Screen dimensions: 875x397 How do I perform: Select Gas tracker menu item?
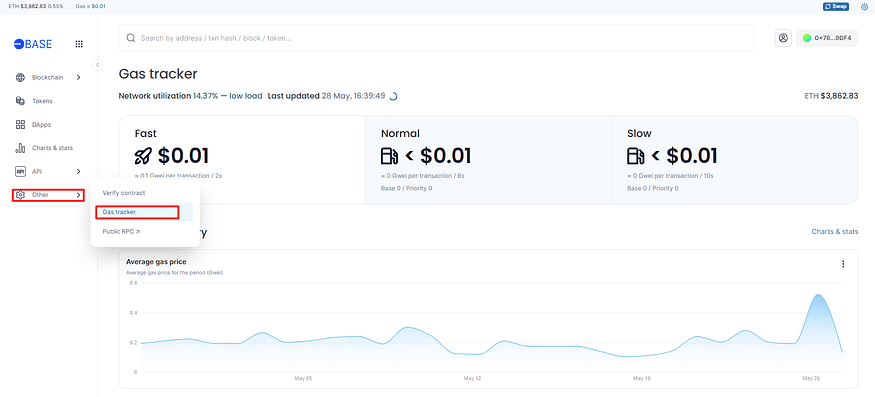[x=137, y=212]
